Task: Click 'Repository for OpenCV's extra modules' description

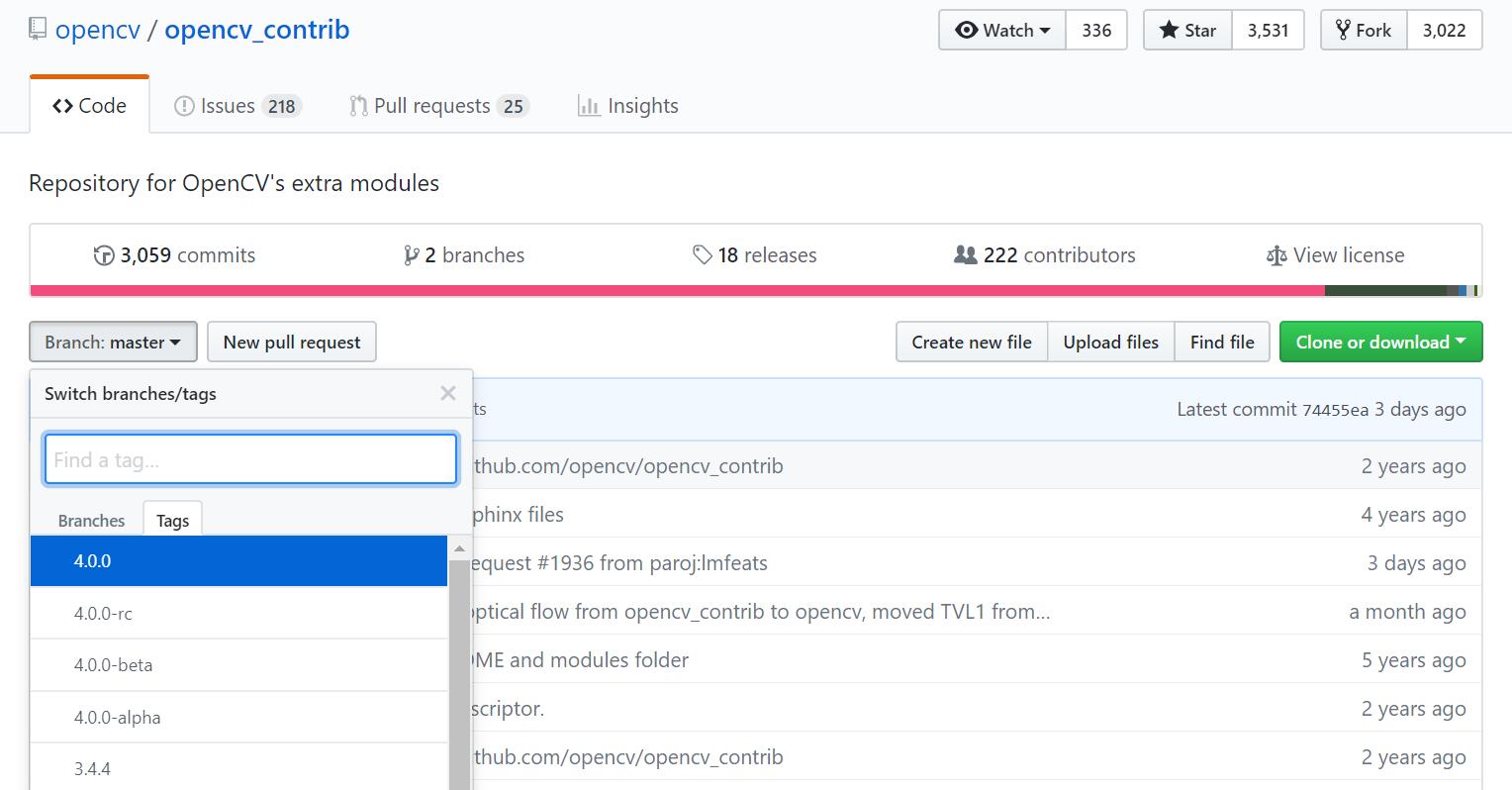Action: pyautogui.click(x=234, y=183)
